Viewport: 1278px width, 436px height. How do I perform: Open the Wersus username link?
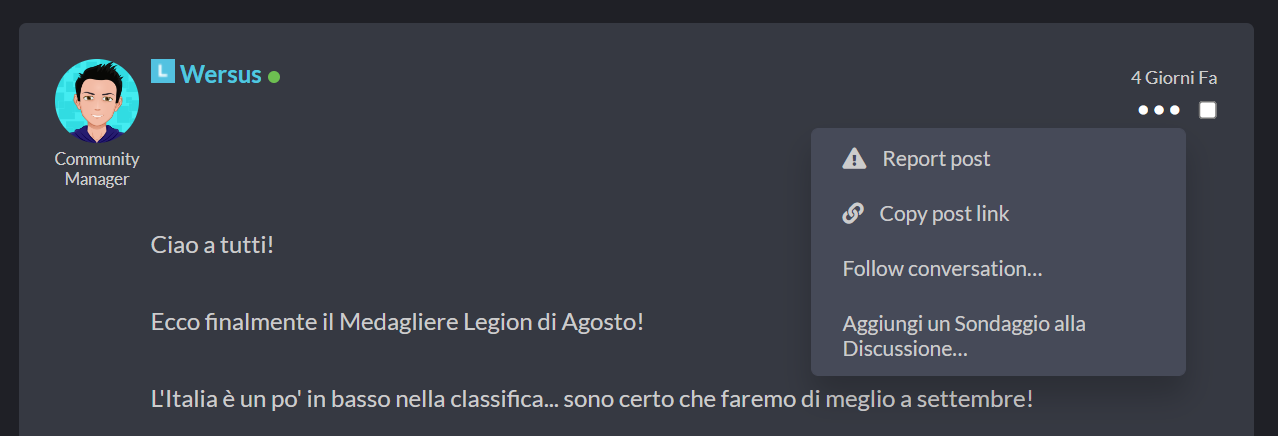pyautogui.click(x=221, y=75)
